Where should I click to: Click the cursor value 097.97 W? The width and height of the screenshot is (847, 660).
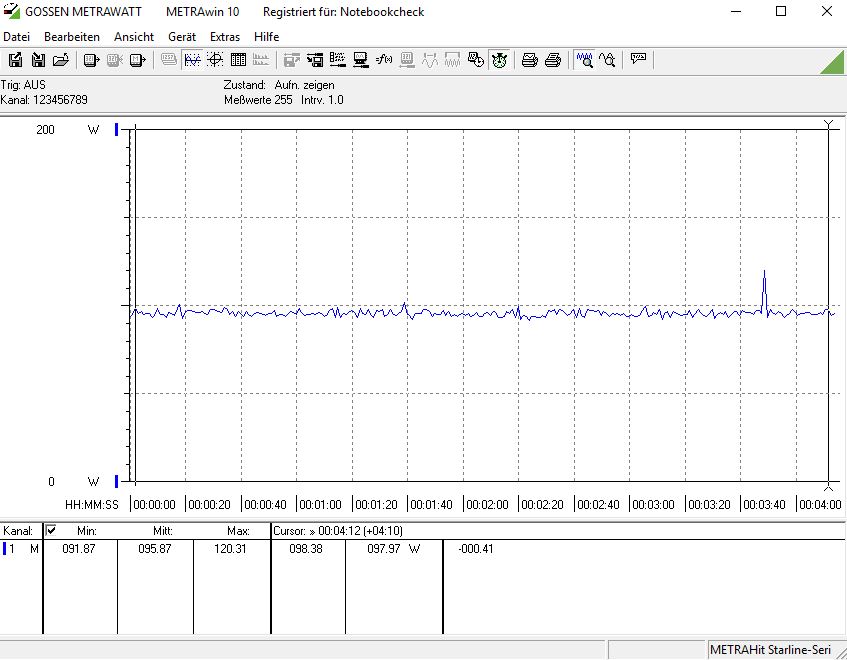pos(393,549)
